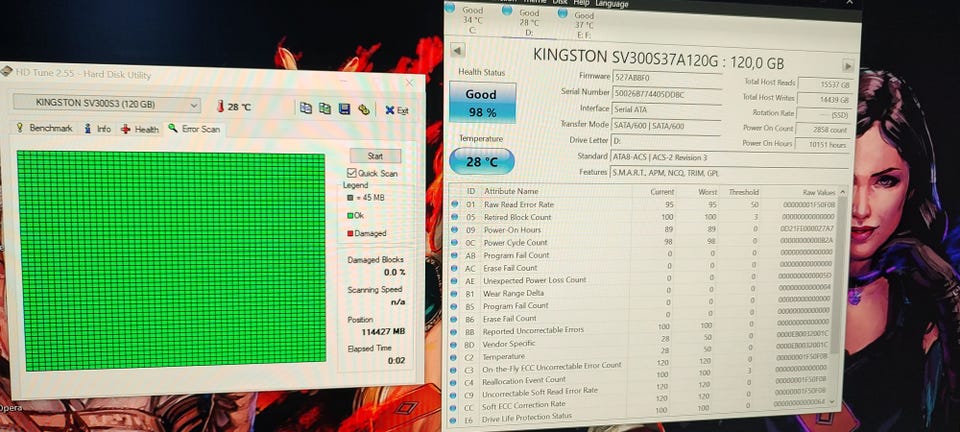
Task: Click the elapsed time value 0:02
Action: pyautogui.click(x=396, y=361)
